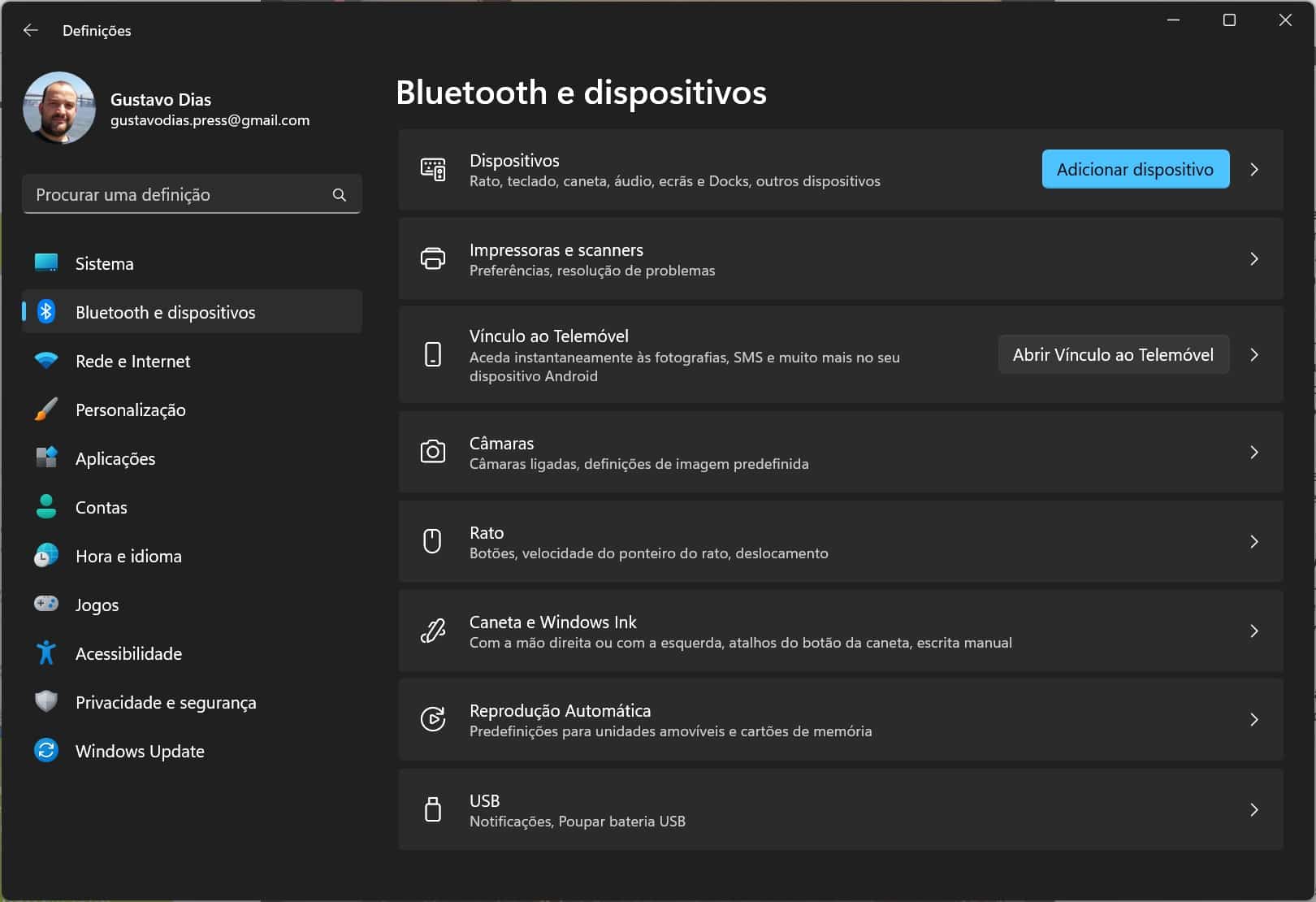This screenshot has height=902, width=1316.
Task: Click the USB icon in the list
Action: point(433,809)
